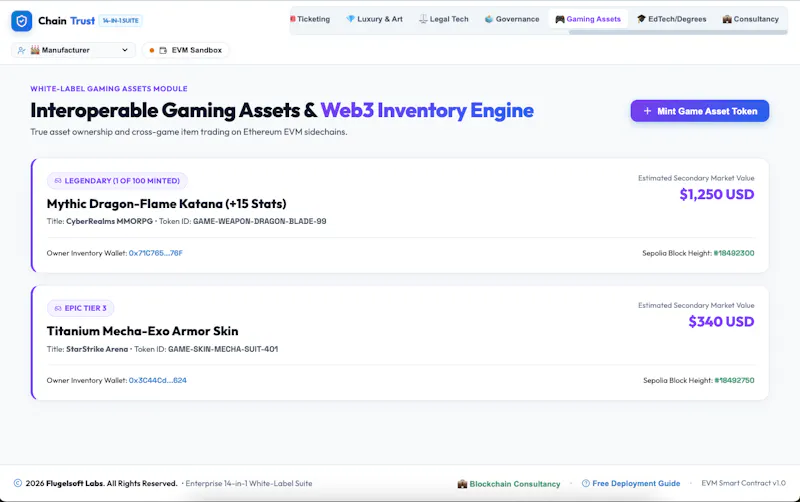
Task: Open the Manufacturer role dropdown
Action: pos(73,50)
